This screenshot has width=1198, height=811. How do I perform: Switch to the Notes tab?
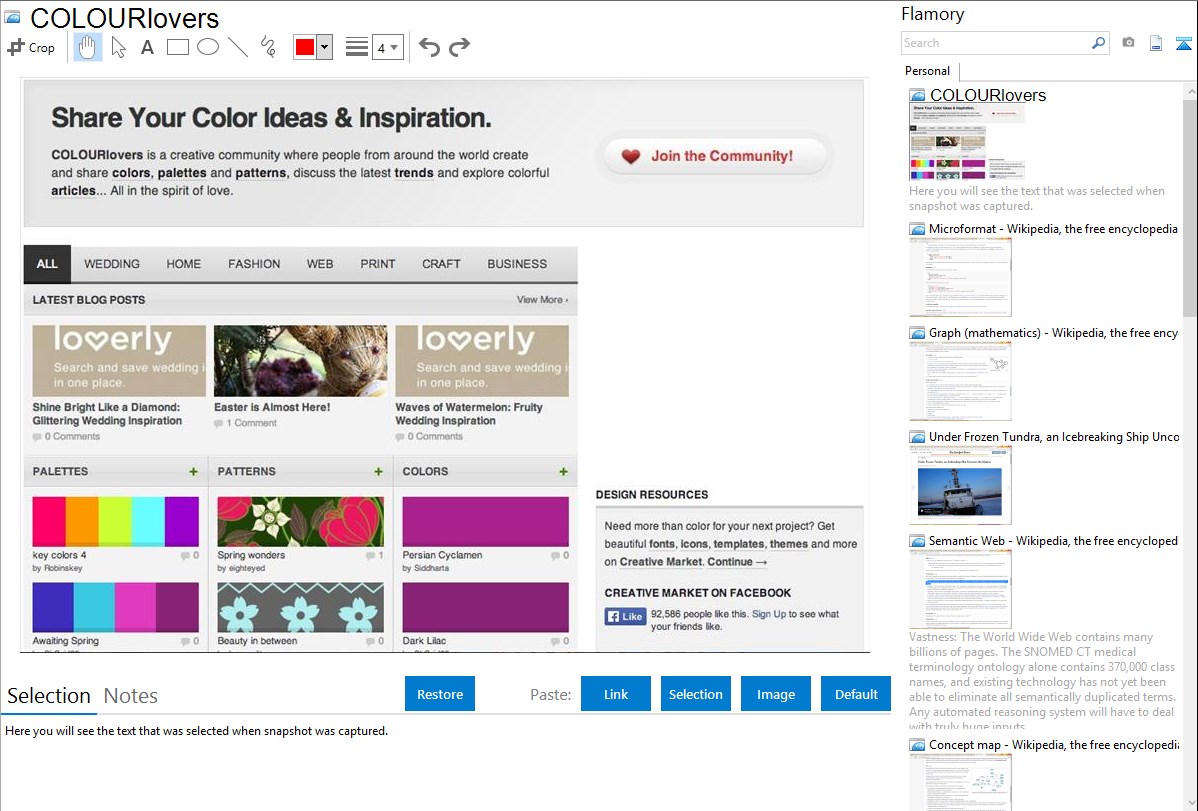click(x=130, y=696)
